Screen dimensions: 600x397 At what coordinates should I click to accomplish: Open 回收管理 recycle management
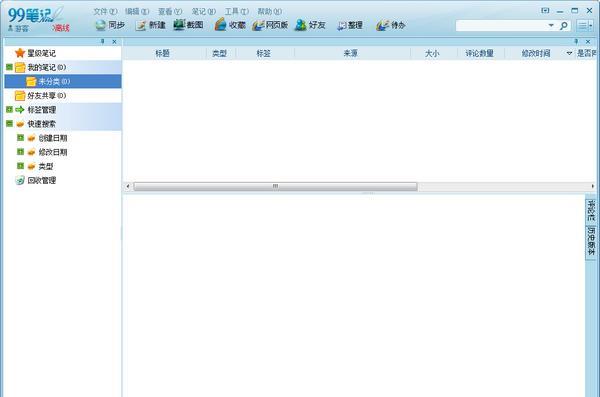pyautogui.click(x=41, y=180)
